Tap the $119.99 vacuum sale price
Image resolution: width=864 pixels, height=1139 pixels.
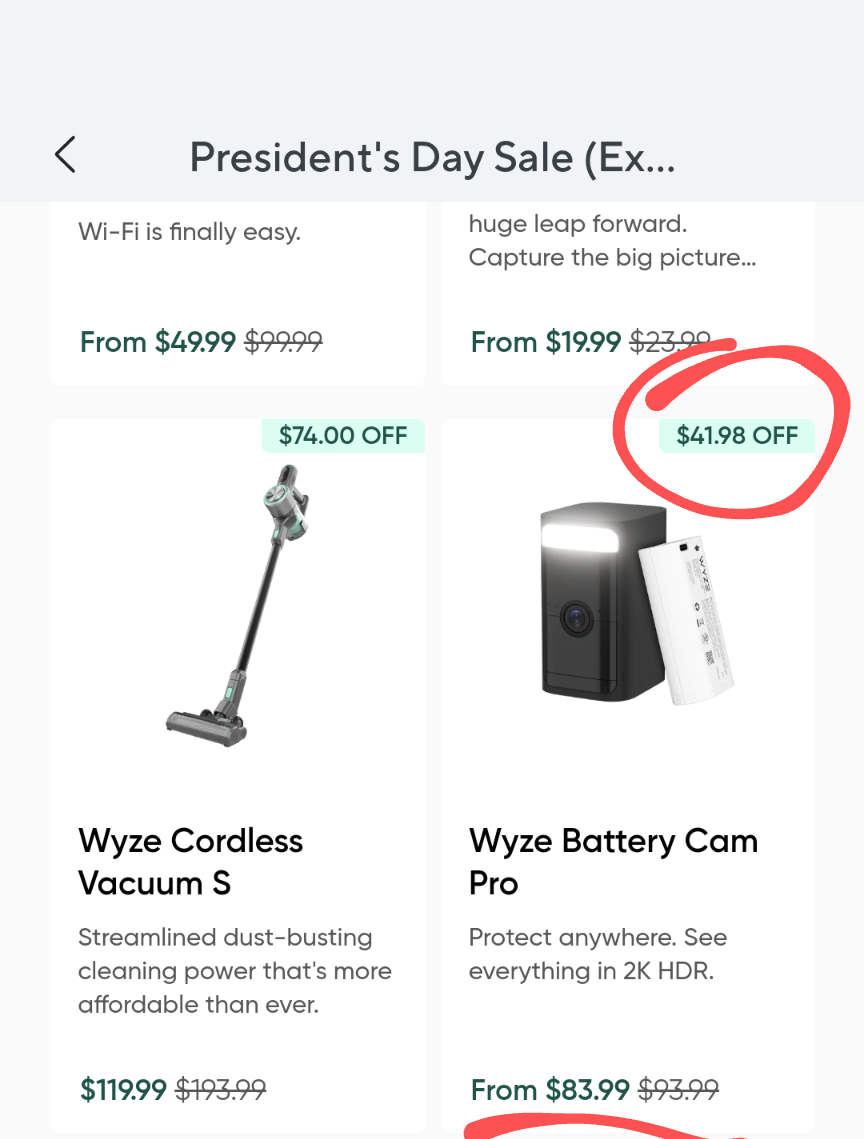pos(123,1089)
